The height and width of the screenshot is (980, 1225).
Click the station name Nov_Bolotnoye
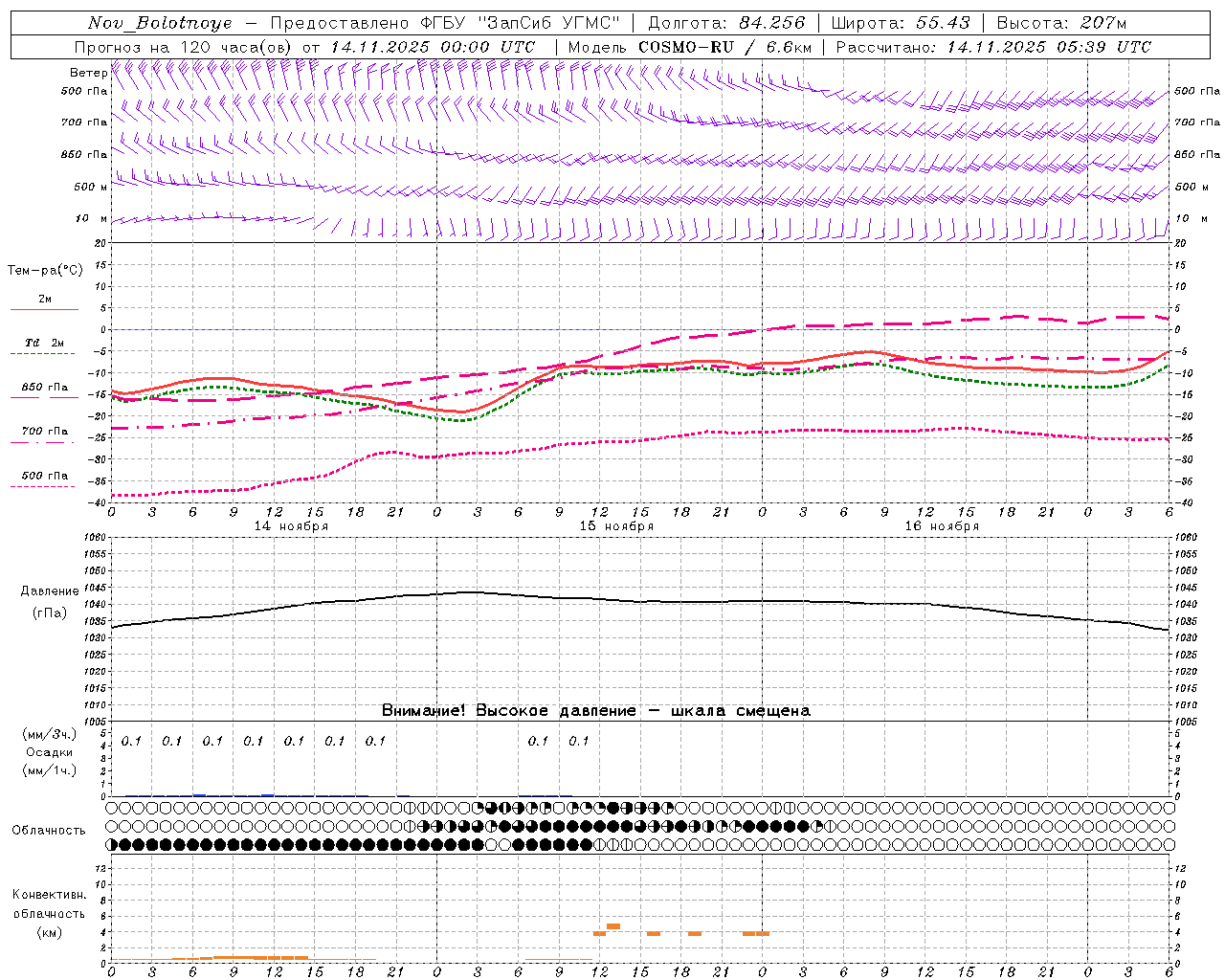point(159,23)
